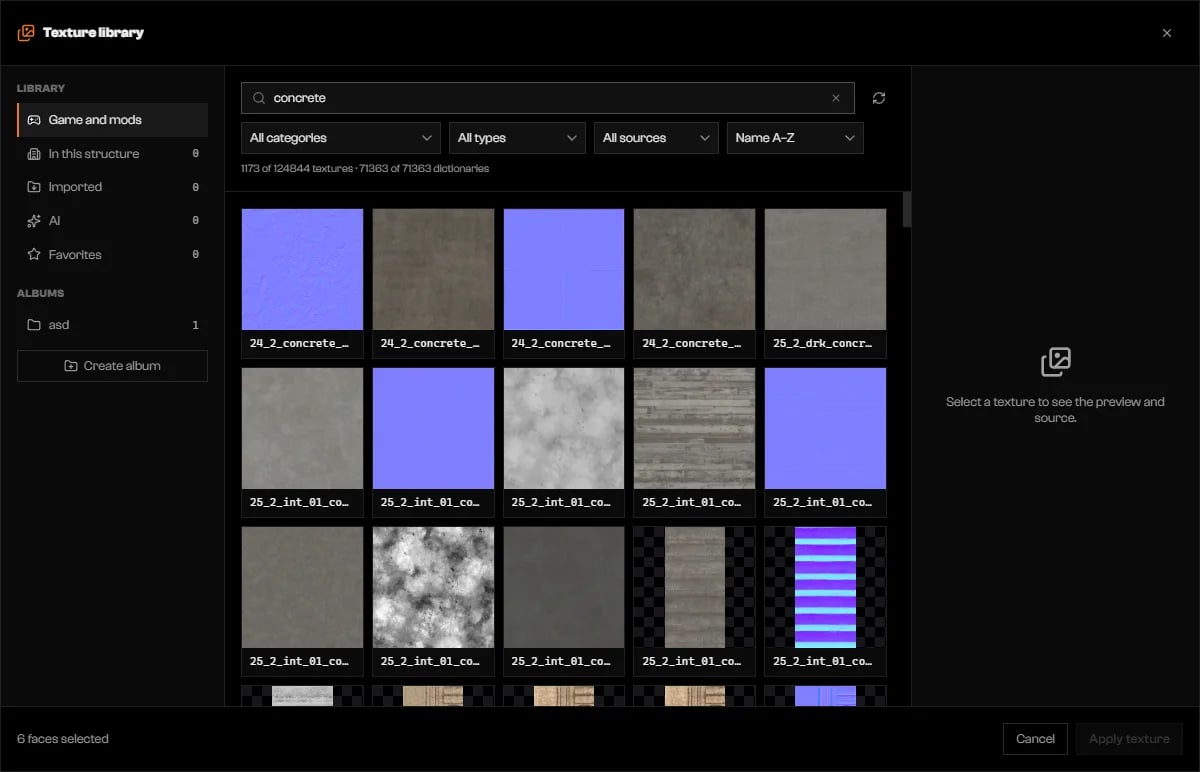Click the image placeholder icon in the preview pane
This screenshot has width=1200, height=772.
(1056, 362)
